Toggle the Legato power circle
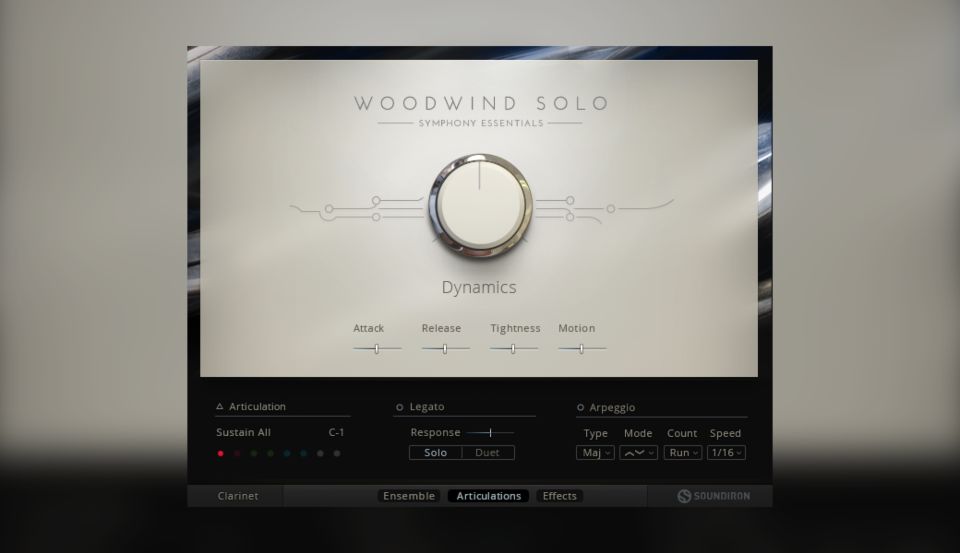Screen dimensions: 960x553 point(400,407)
